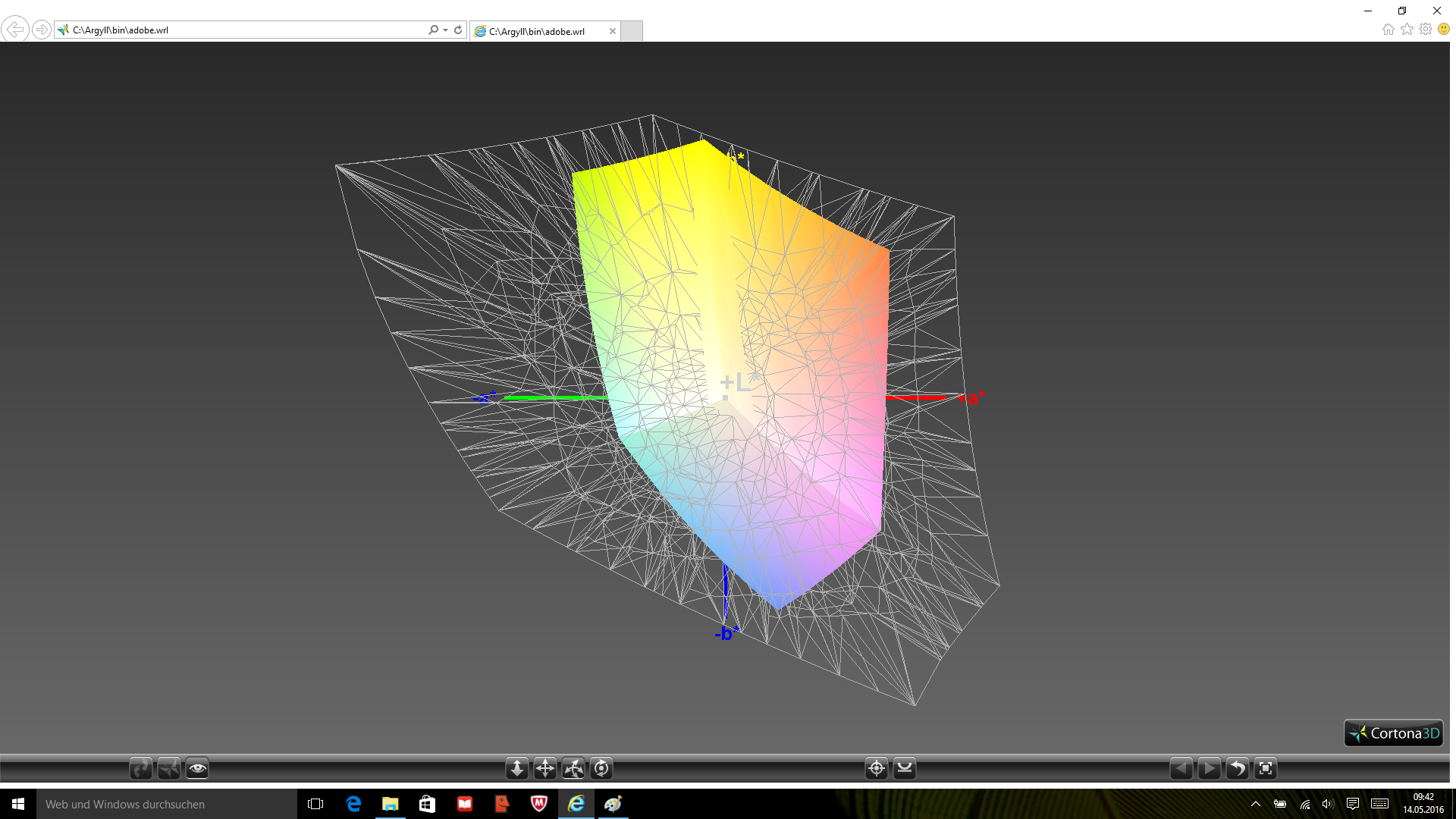
Task: Click the Plan vertical-move arrow tool
Action: pyautogui.click(x=517, y=768)
